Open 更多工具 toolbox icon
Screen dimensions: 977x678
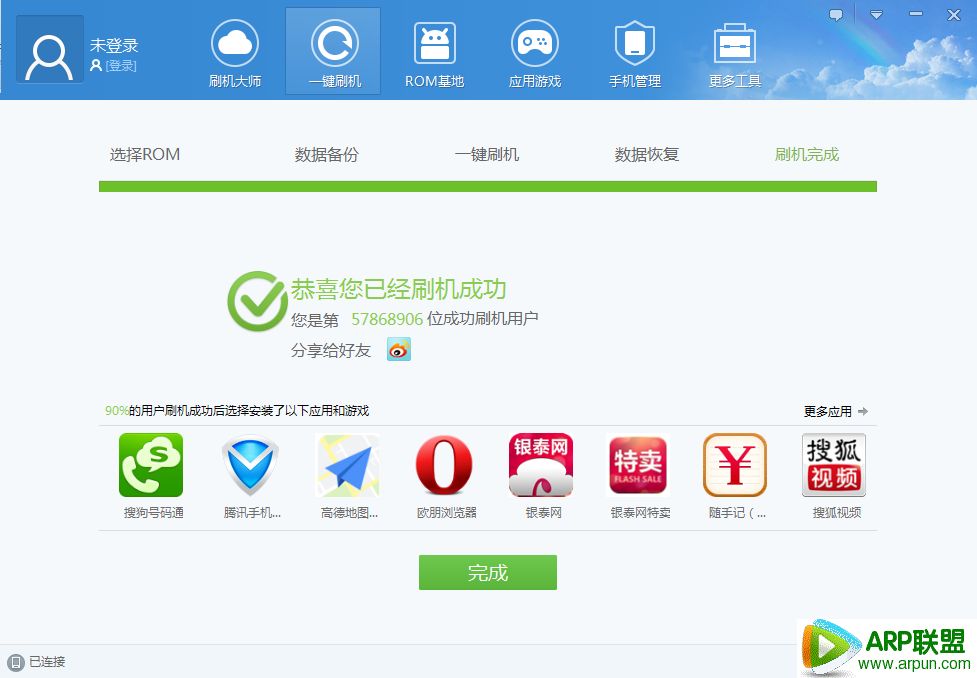coord(735,43)
